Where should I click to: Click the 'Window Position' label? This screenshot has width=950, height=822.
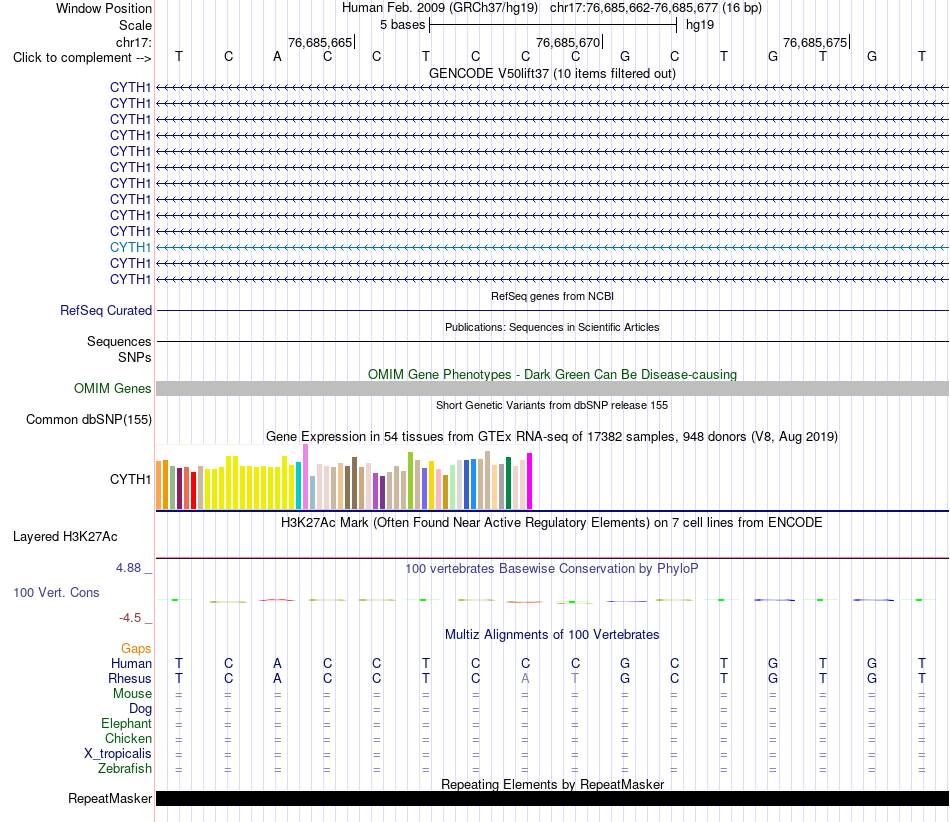click(x=104, y=8)
